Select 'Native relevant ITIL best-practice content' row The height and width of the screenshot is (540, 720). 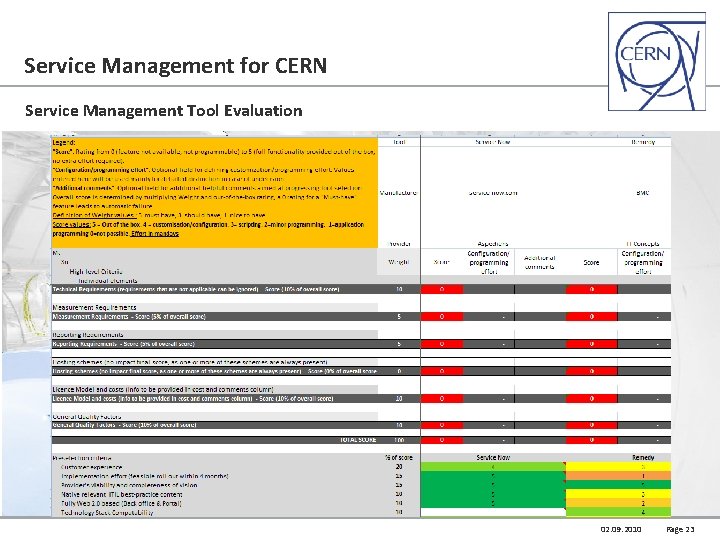tap(214, 495)
